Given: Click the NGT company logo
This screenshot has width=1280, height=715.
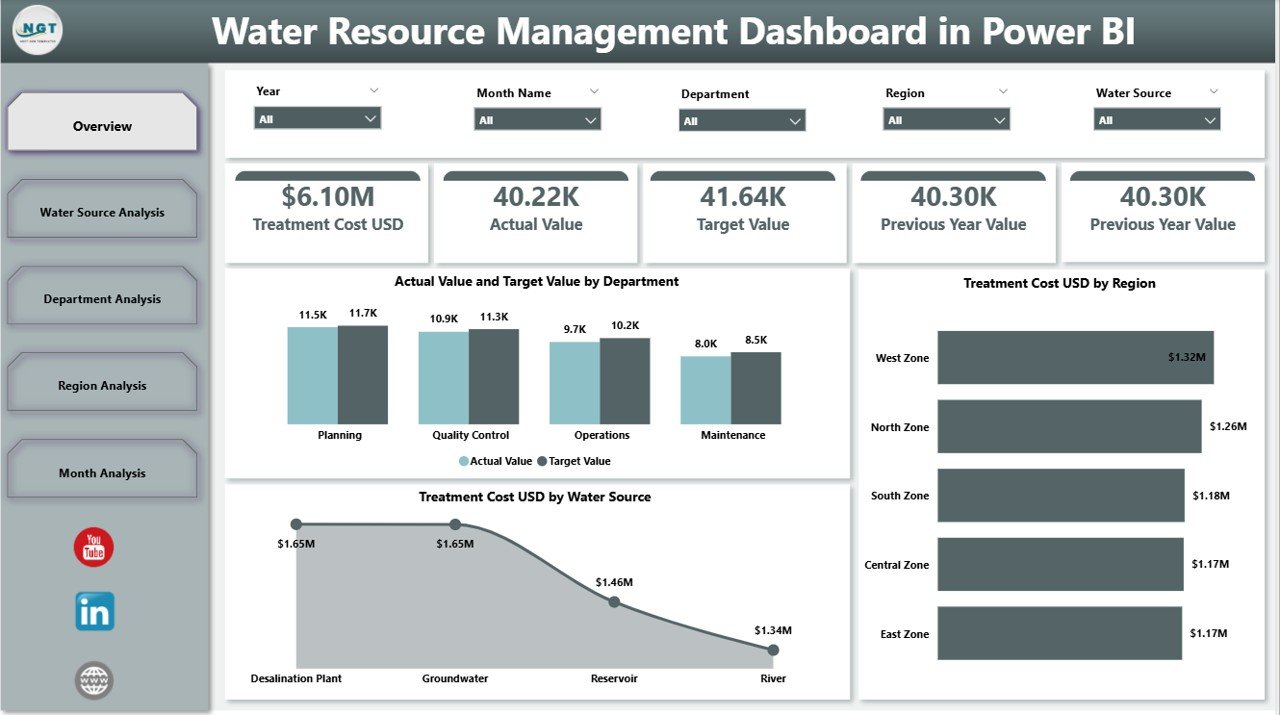Looking at the screenshot, I should click(36, 30).
